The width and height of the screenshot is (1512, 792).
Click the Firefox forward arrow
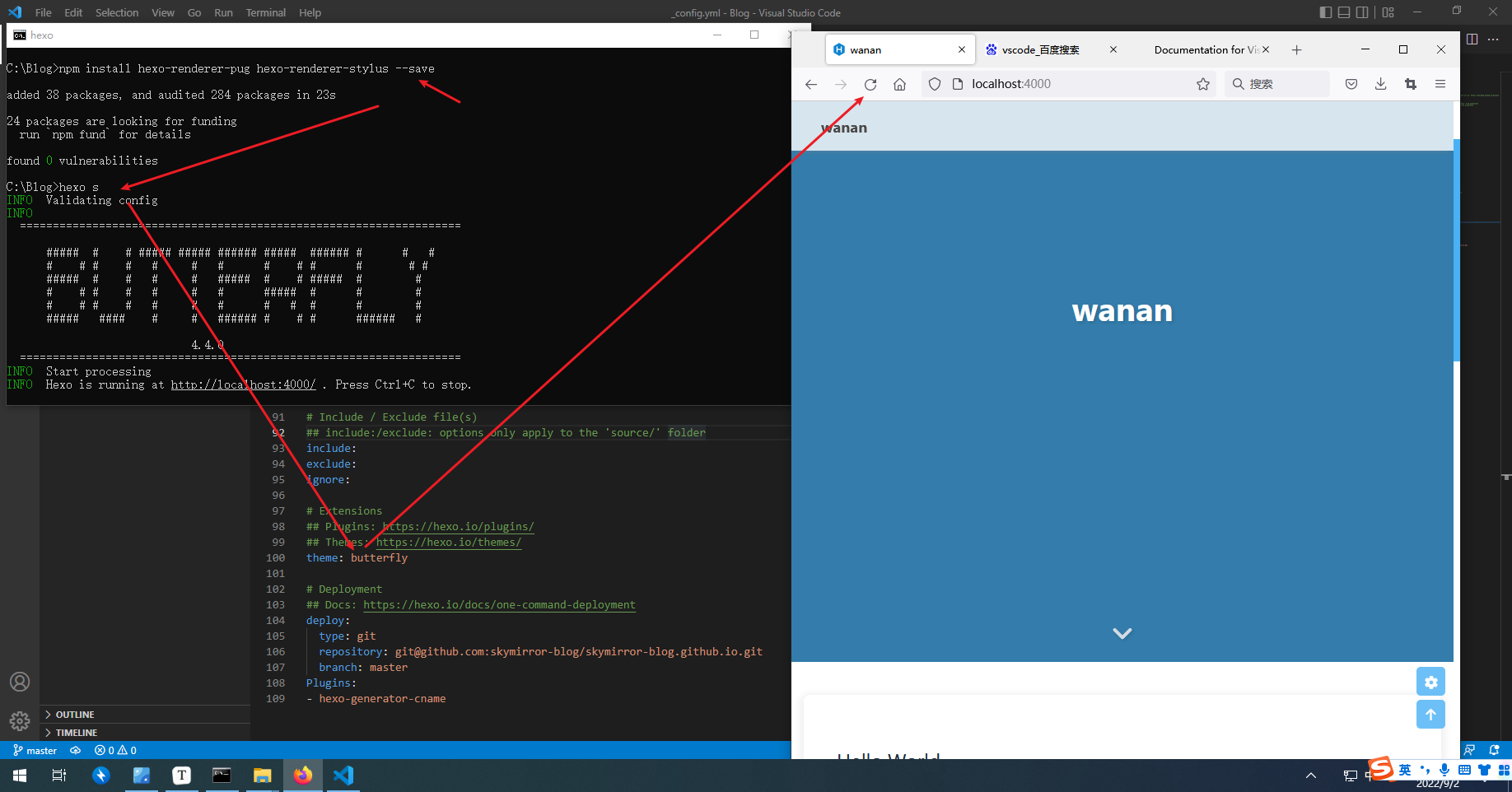(x=841, y=84)
